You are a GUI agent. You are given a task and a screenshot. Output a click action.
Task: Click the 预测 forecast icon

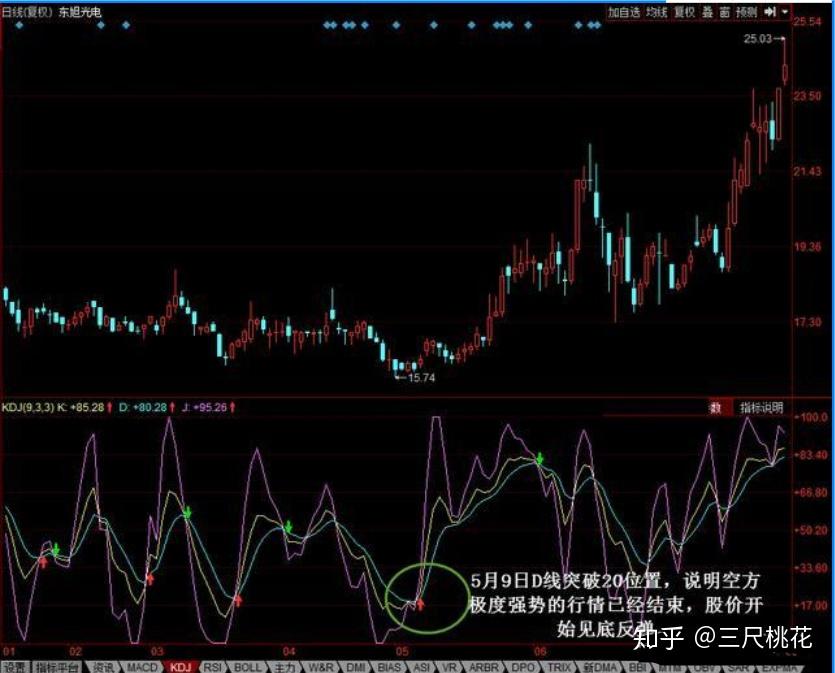pos(745,12)
